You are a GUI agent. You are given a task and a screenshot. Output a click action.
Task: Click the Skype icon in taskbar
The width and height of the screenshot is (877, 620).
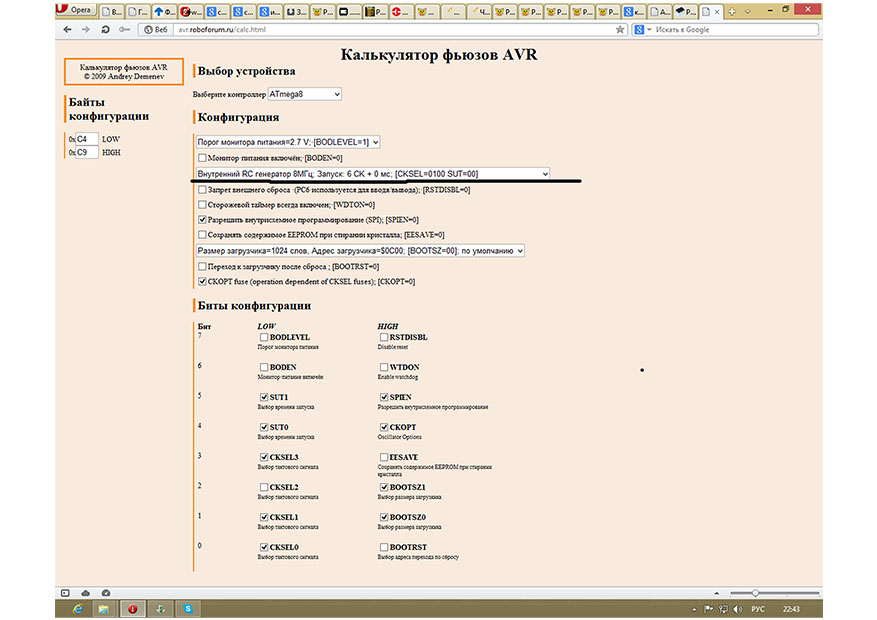tap(187, 607)
